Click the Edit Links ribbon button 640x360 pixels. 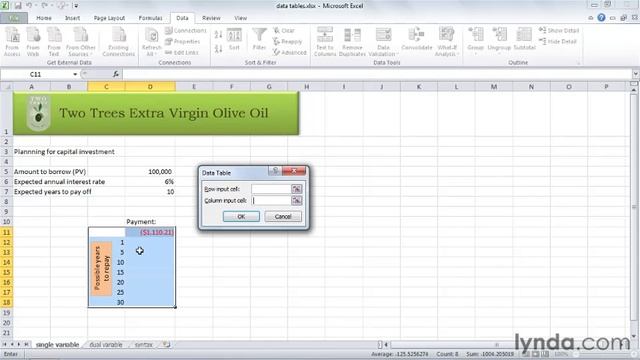182,53
